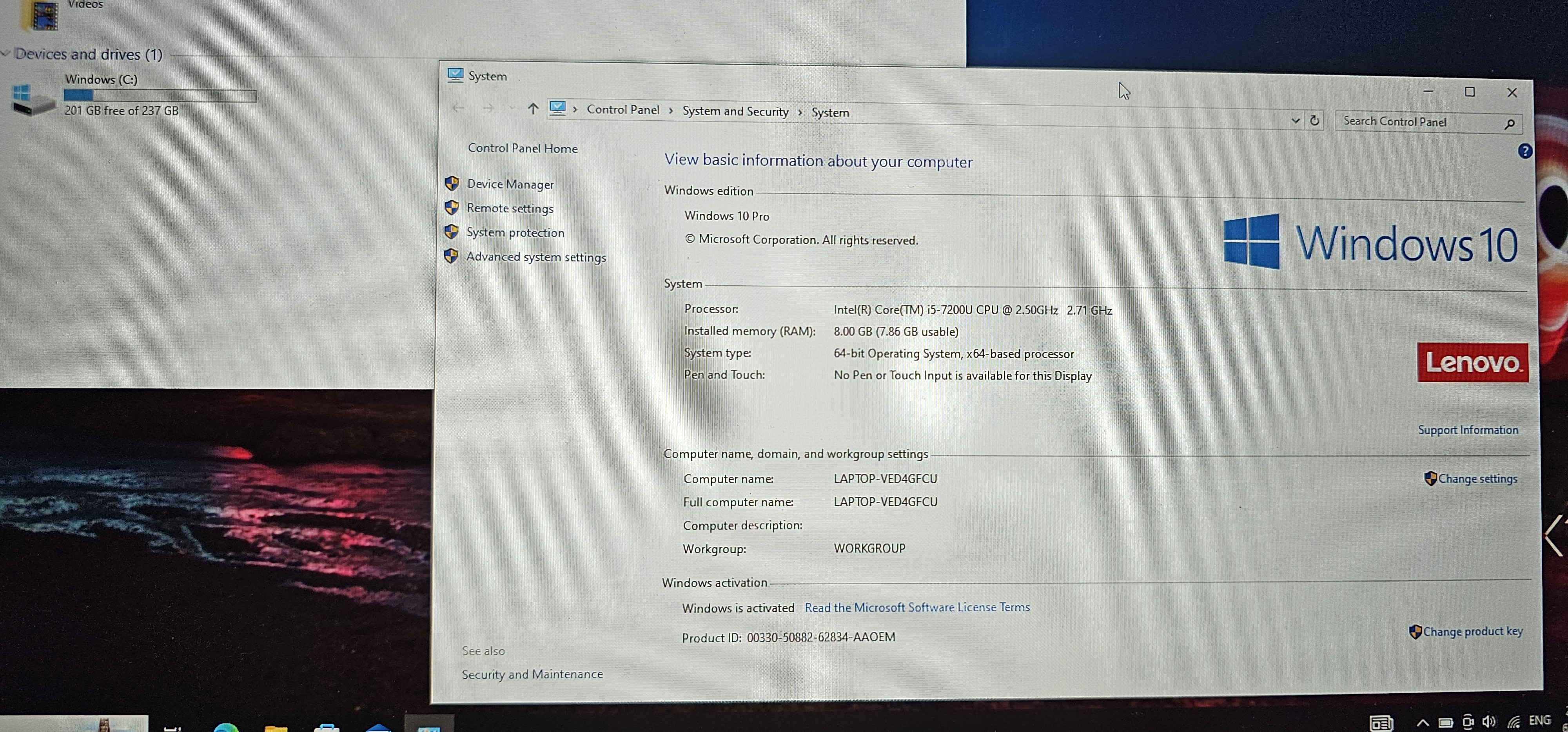Image resolution: width=1568 pixels, height=732 pixels.
Task: Click the ENG language indicator
Action: 1539,721
